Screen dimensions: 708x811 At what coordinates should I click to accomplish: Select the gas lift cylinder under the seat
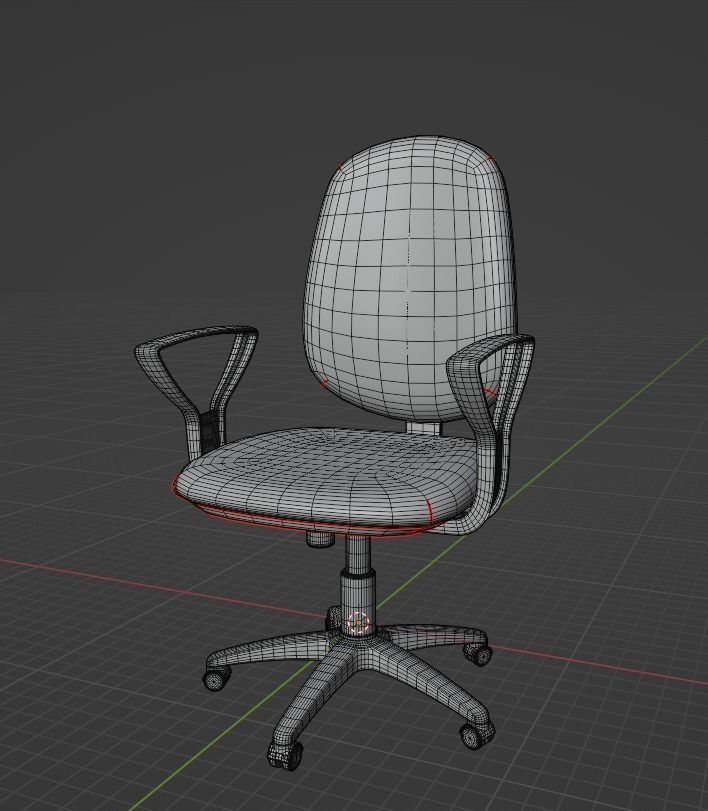pyautogui.click(x=357, y=584)
